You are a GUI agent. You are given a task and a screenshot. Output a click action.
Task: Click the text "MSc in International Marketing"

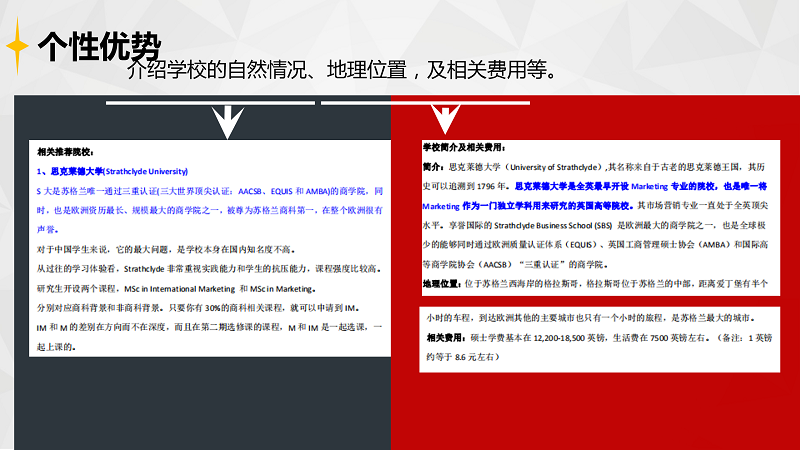(x=180, y=289)
